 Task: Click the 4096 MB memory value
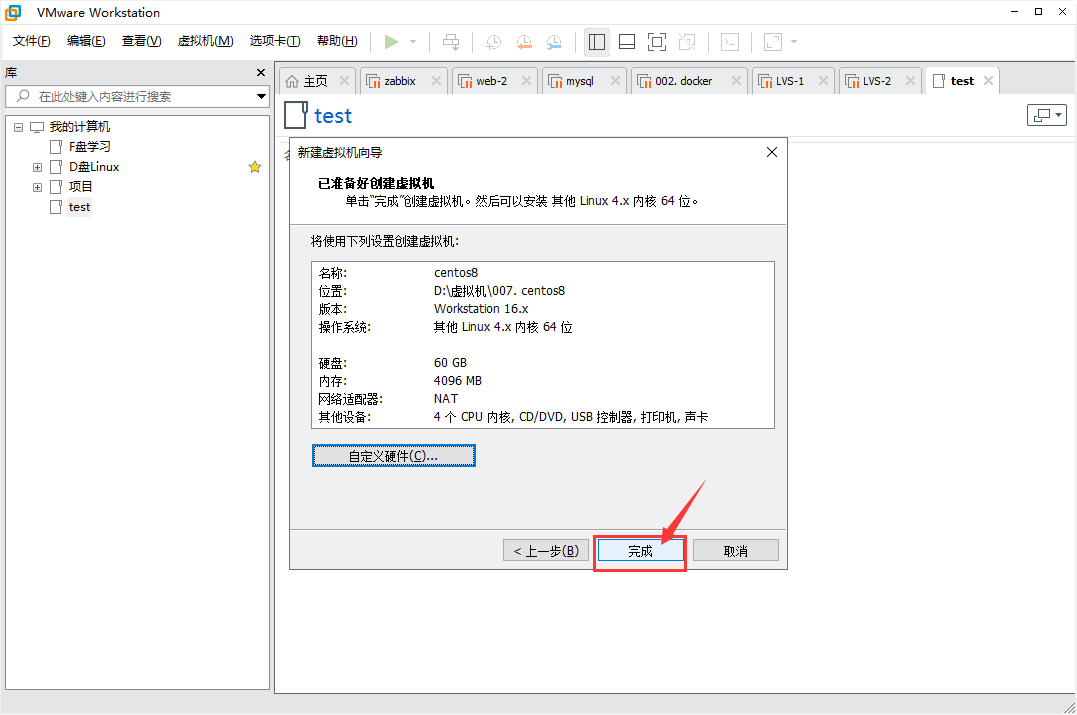pos(457,381)
